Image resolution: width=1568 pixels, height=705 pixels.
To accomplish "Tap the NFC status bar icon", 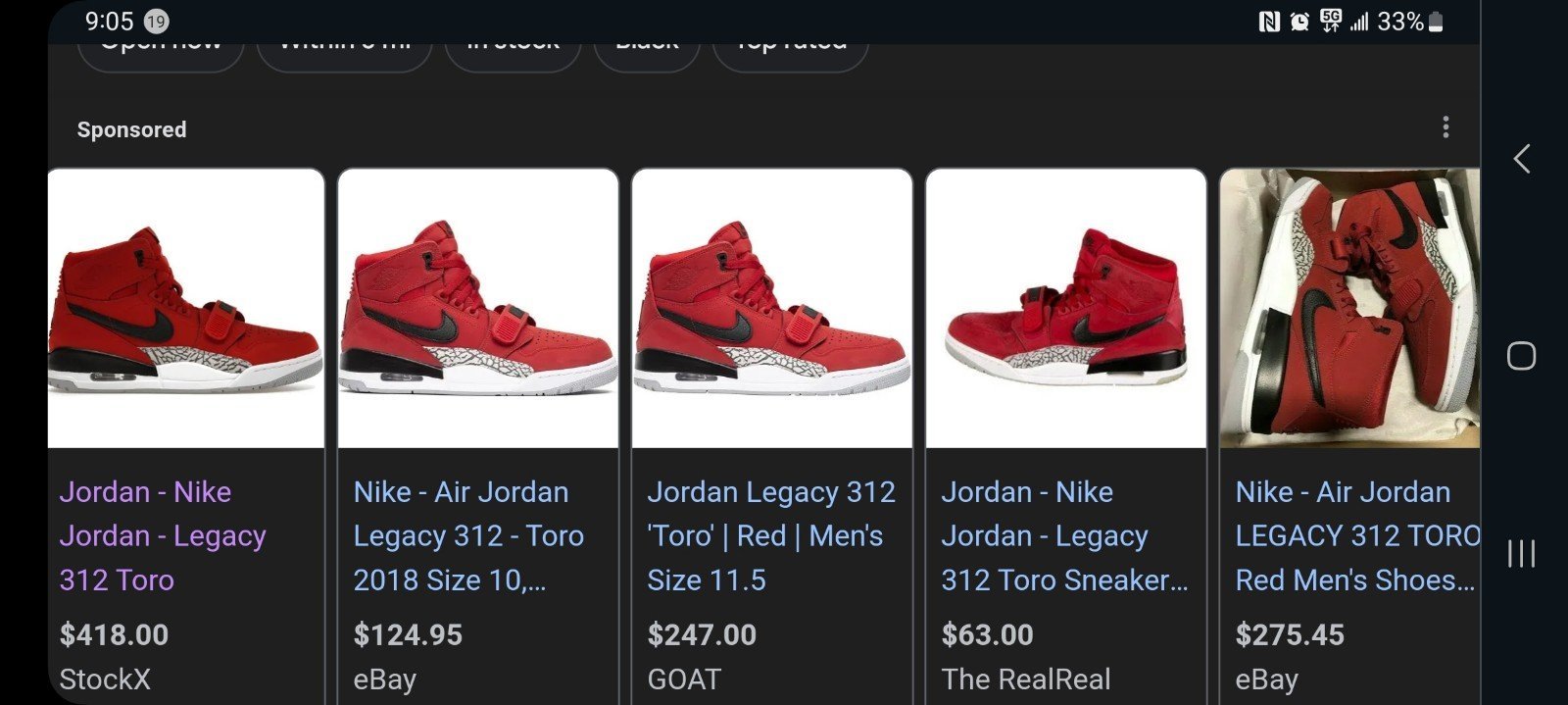I will click(1269, 22).
